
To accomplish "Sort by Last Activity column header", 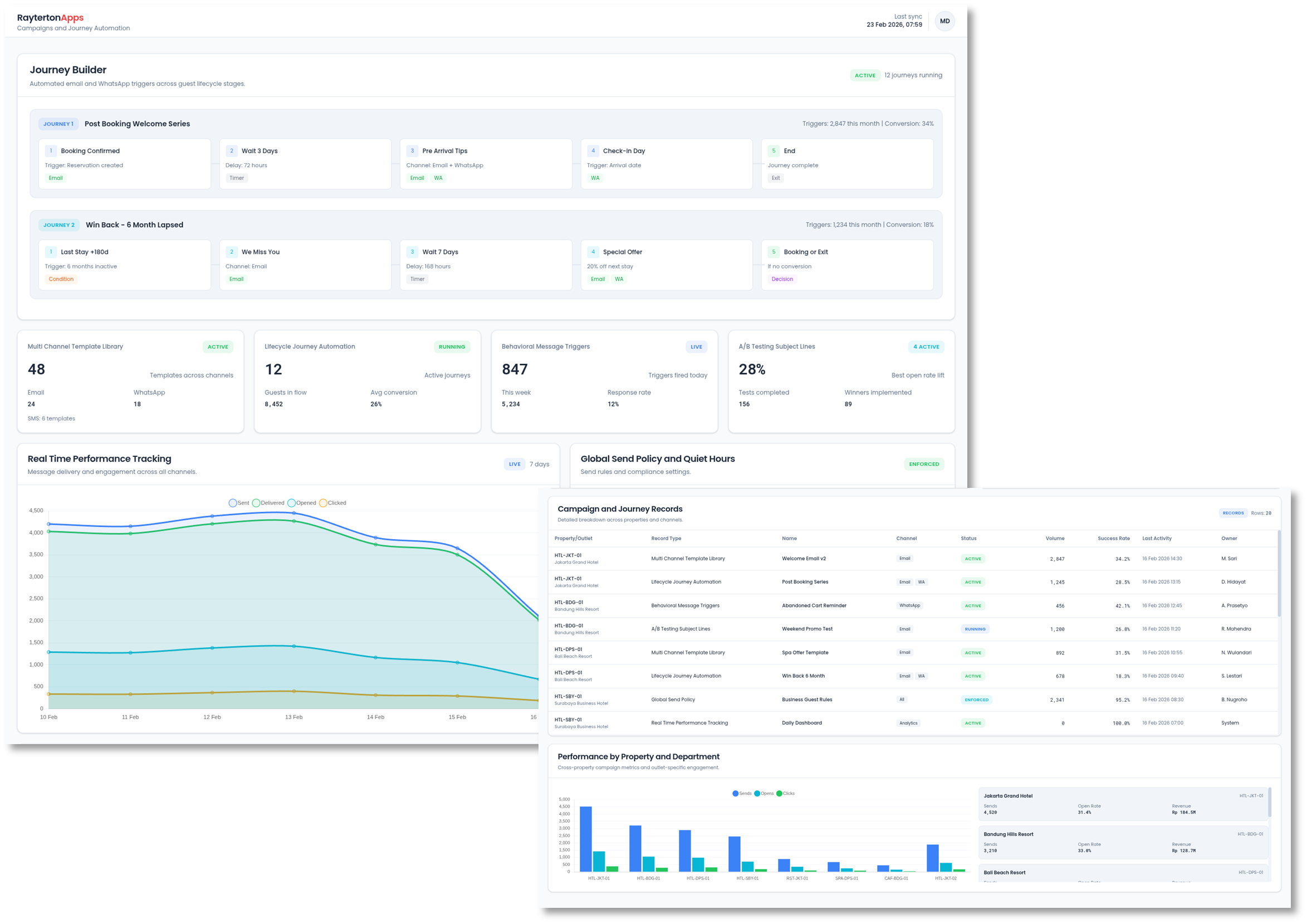I will tap(1156, 538).
